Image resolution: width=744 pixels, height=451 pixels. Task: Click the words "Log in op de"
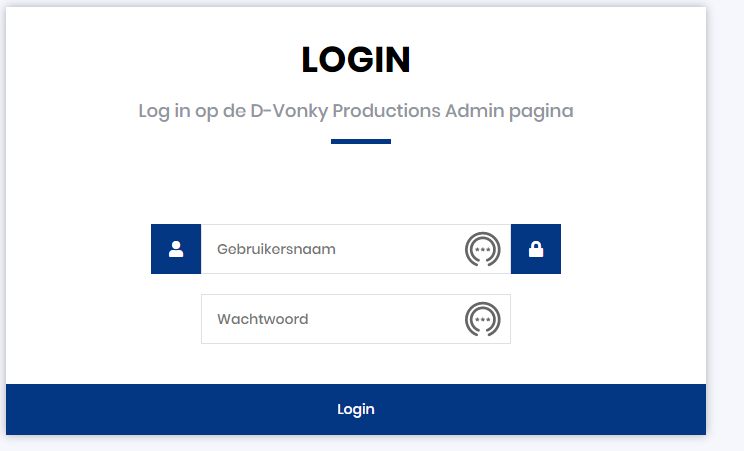190,110
